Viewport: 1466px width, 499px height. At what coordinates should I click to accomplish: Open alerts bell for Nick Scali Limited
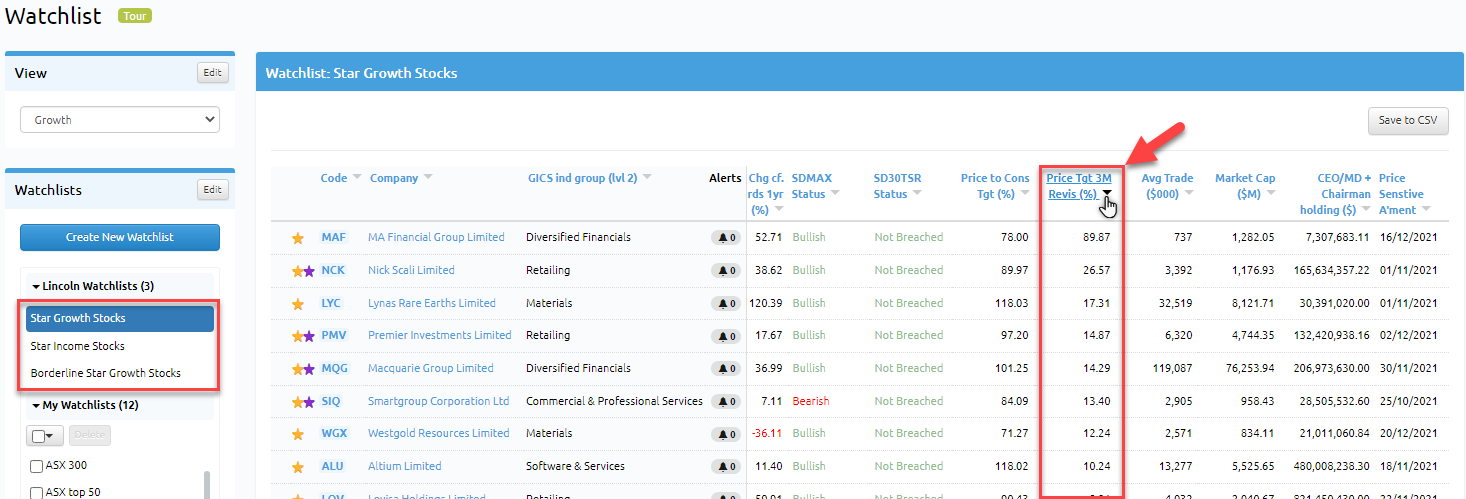pos(726,271)
